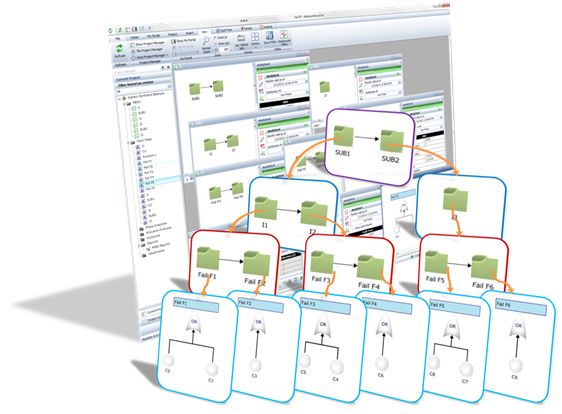Click the Show FMRA icon
The height and width of the screenshot is (414, 562).
270,36
